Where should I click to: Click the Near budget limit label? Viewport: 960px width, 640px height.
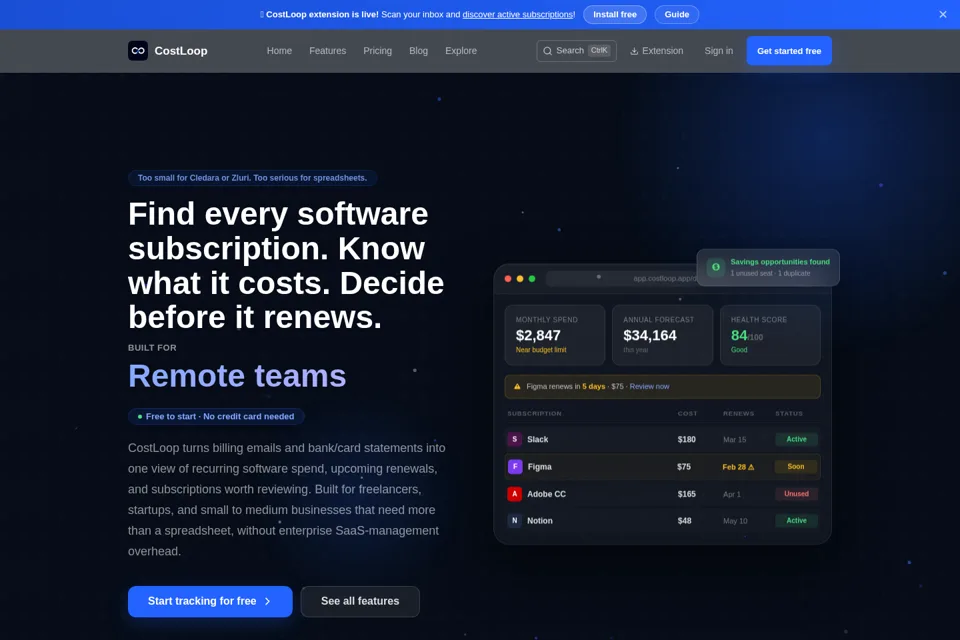[541, 350]
